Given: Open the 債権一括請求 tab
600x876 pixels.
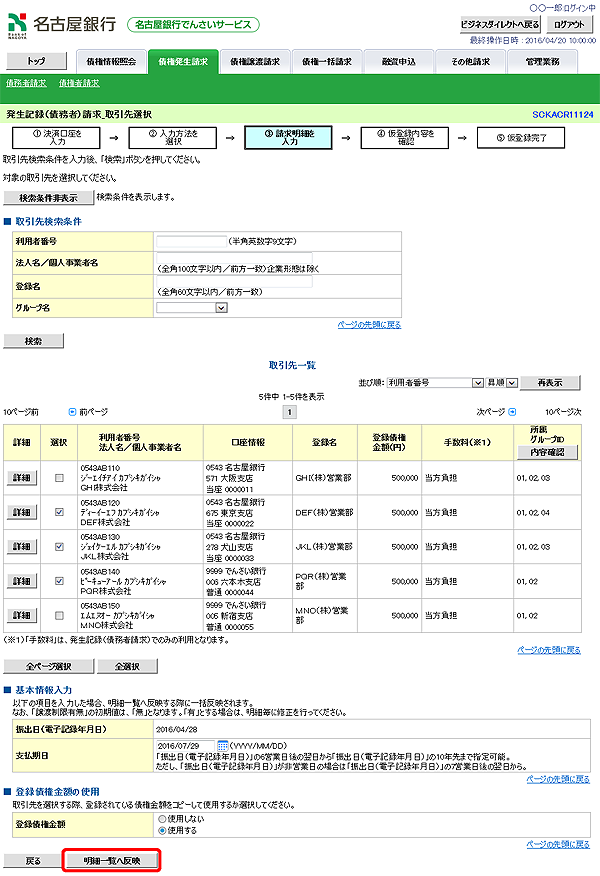Looking at the screenshot, I should coord(327,62).
